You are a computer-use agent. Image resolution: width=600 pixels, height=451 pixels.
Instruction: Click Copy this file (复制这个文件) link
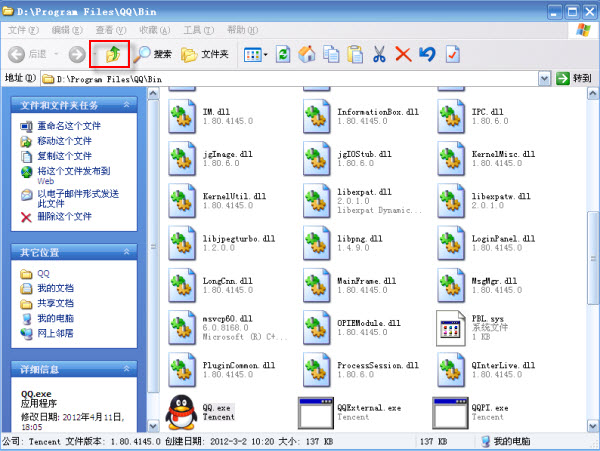coord(64,156)
